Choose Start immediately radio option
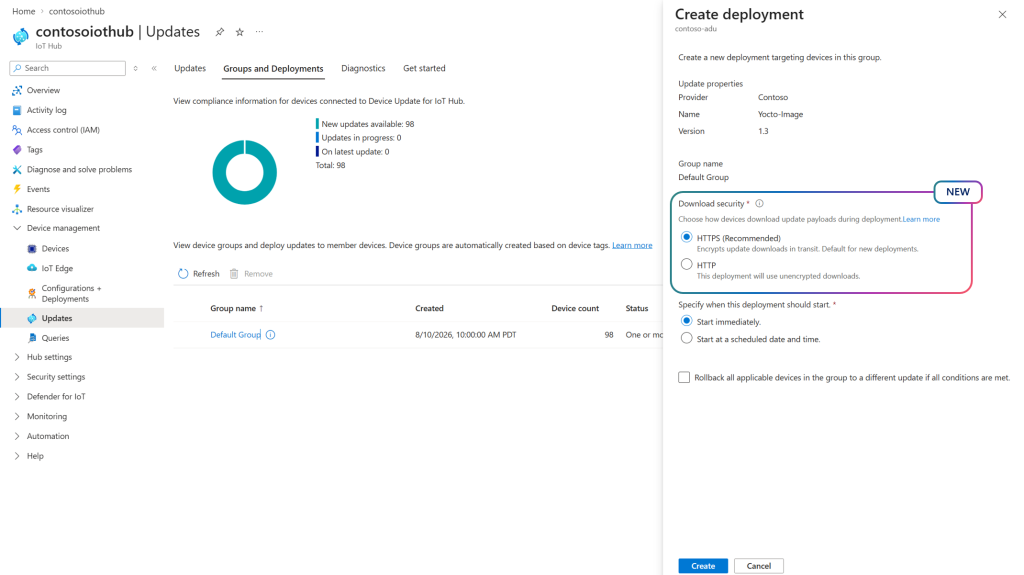This screenshot has width=1024, height=575. pos(686,321)
